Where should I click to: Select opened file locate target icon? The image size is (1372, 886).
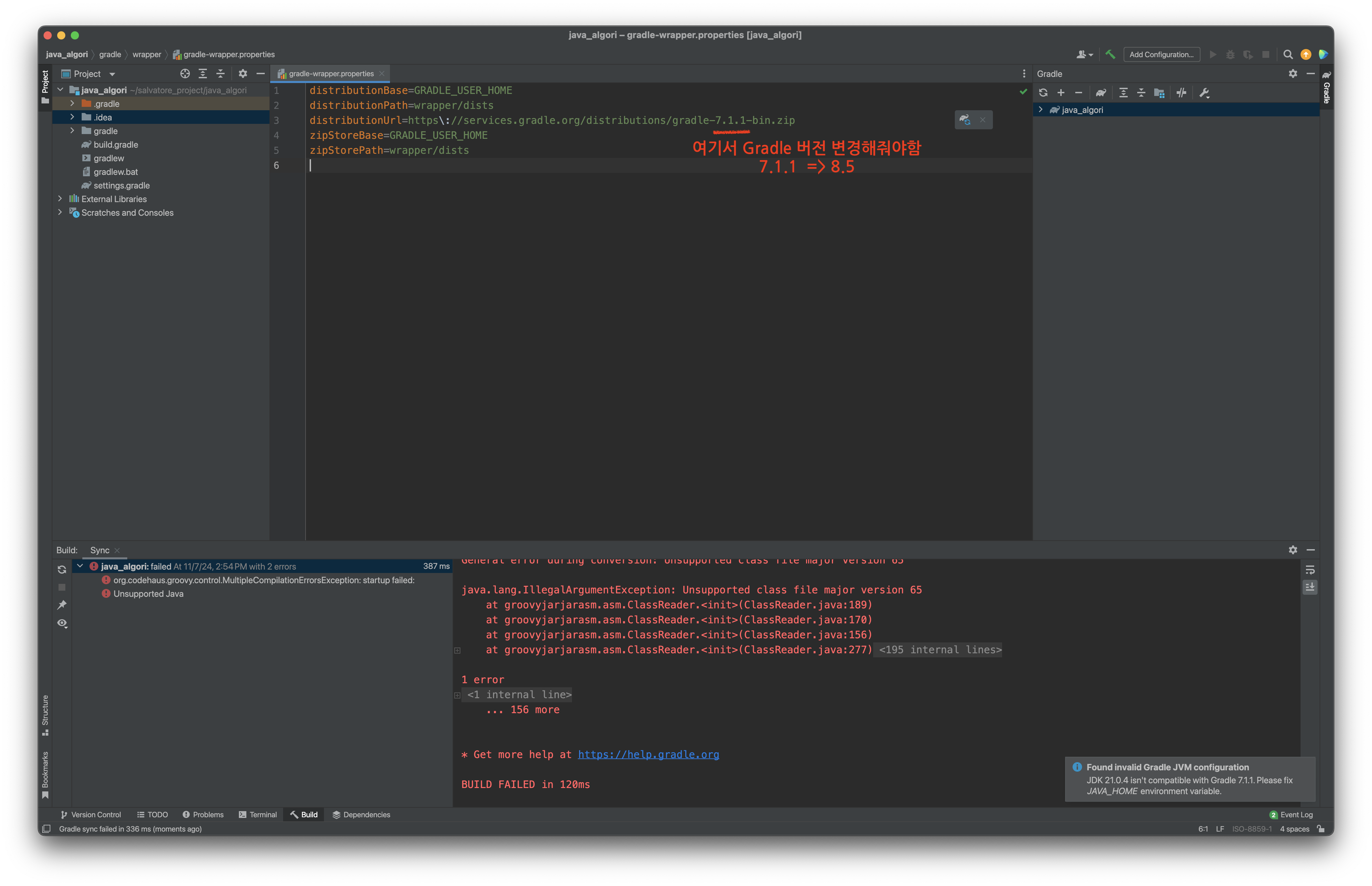185,73
